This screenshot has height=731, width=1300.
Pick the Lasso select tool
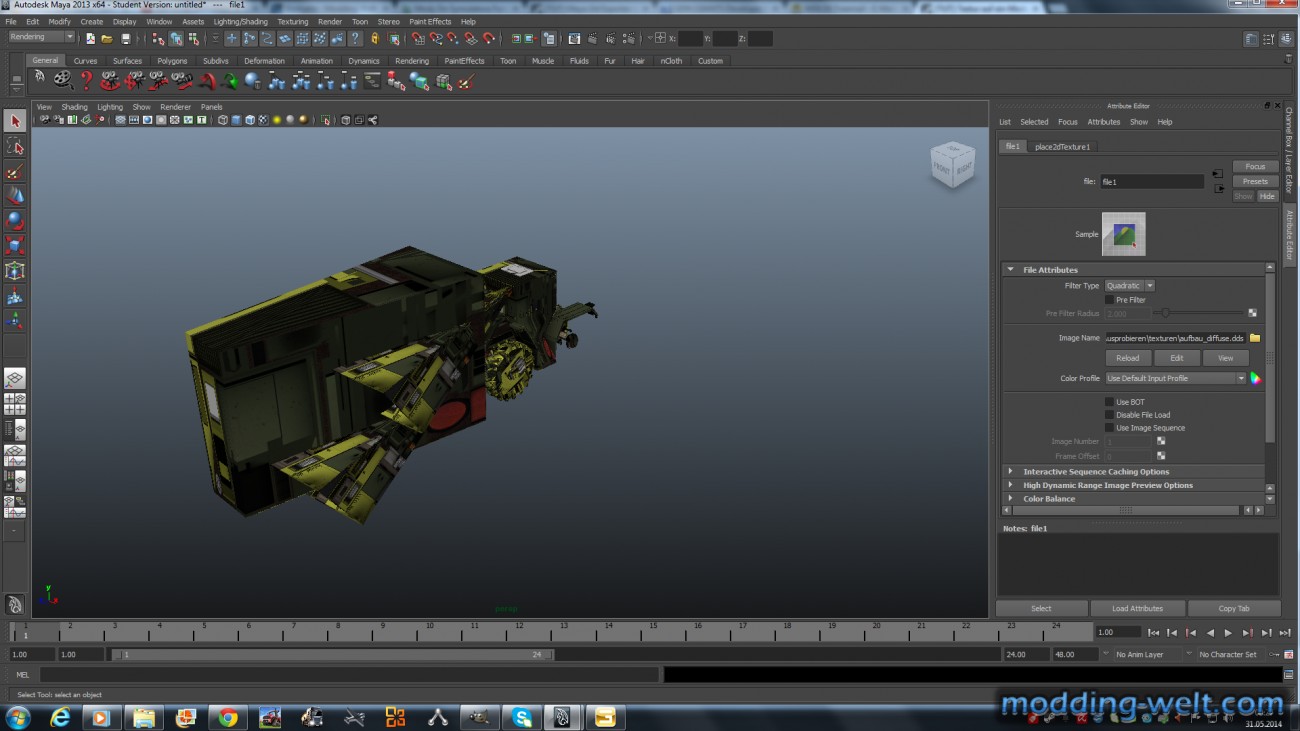(15, 146)
